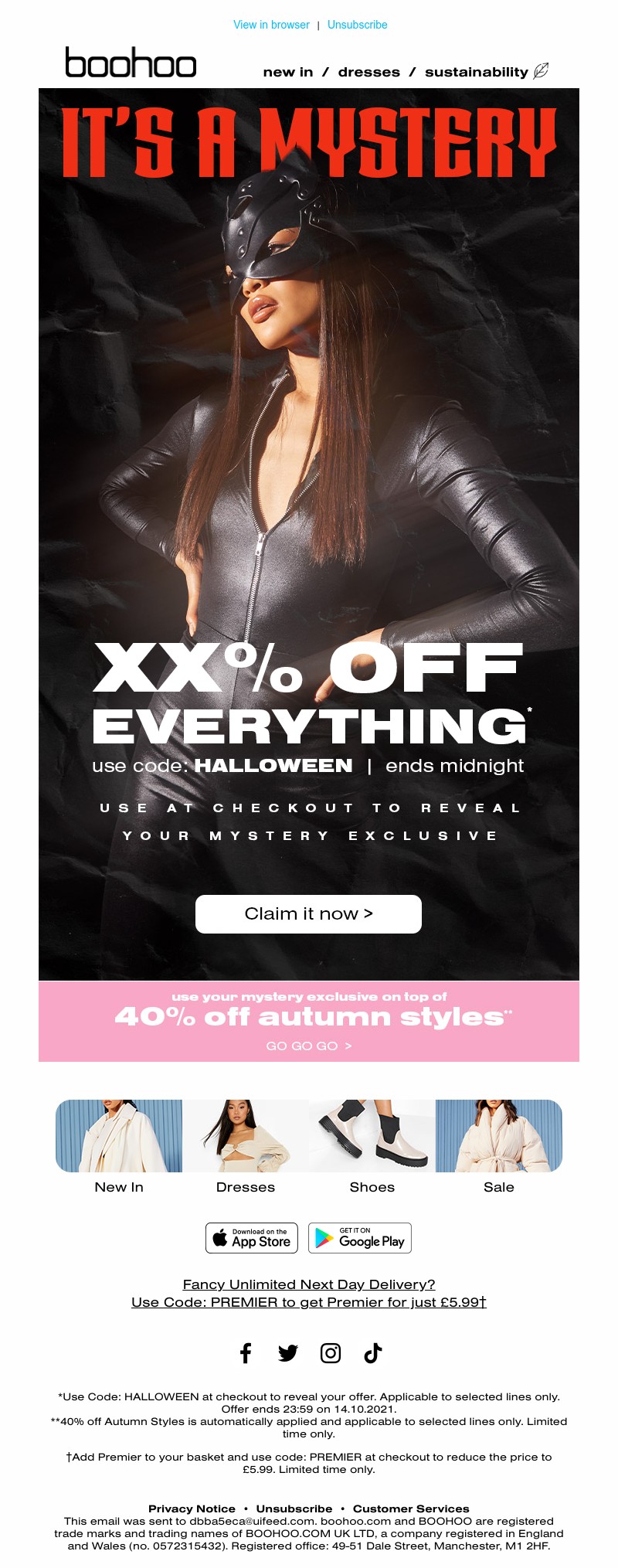Click the 'Claim it now' button
Image resolution: width=618 pixels, height=1568 pixels.
[308, 914]
